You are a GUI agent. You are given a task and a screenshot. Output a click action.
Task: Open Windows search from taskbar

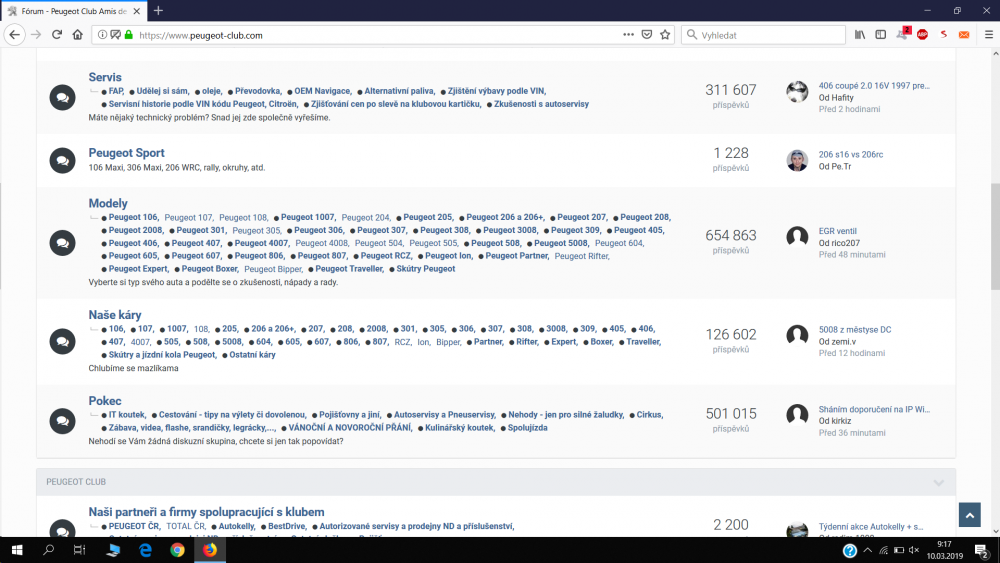click(48, 550)
